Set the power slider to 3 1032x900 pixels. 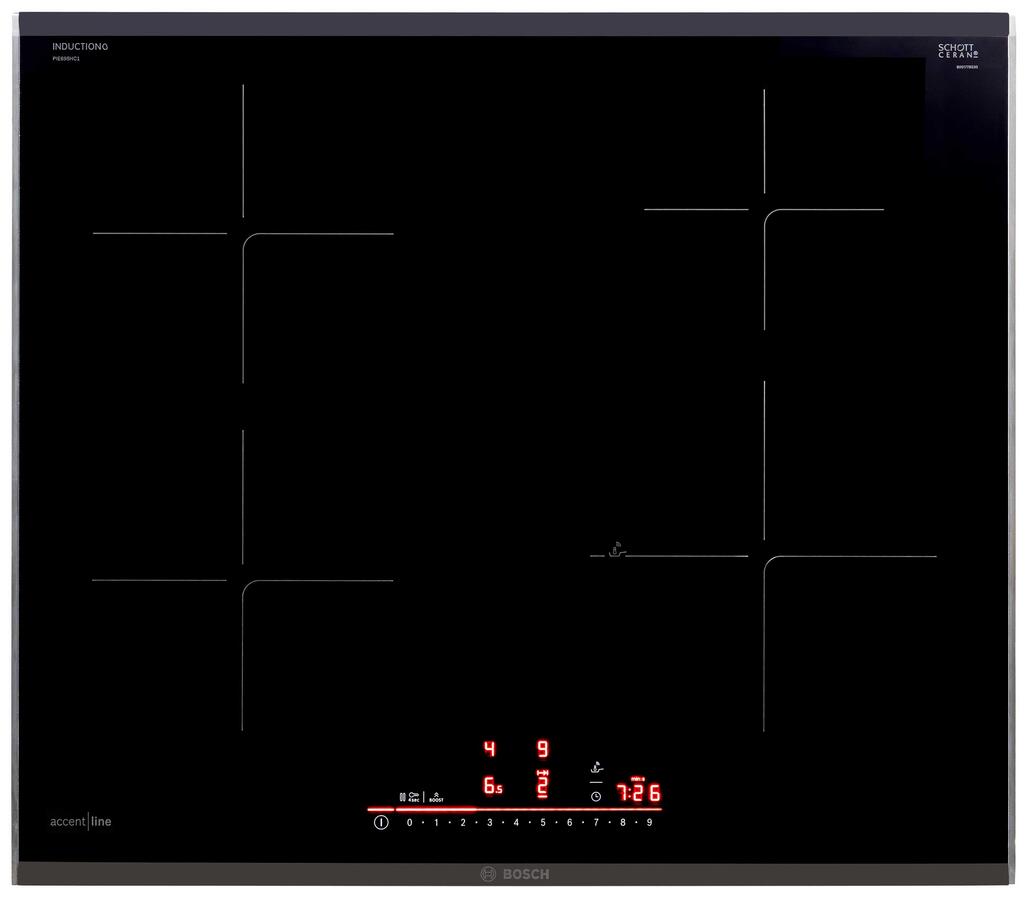(490, 823)
